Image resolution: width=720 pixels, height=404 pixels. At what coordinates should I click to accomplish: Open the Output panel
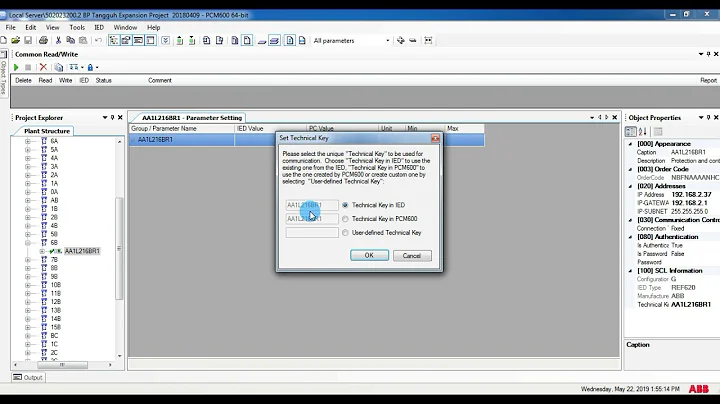(28, 377)
